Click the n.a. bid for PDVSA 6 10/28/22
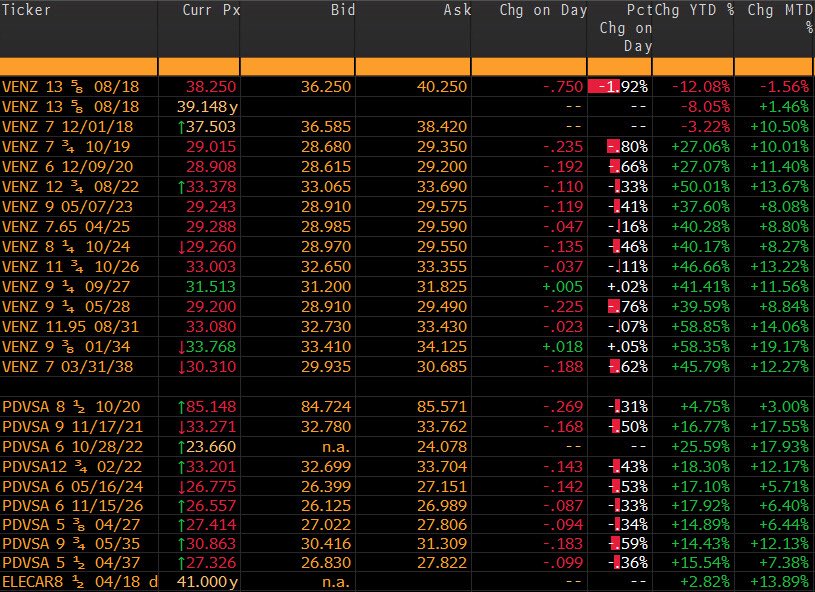 click(x=336, y=446)
